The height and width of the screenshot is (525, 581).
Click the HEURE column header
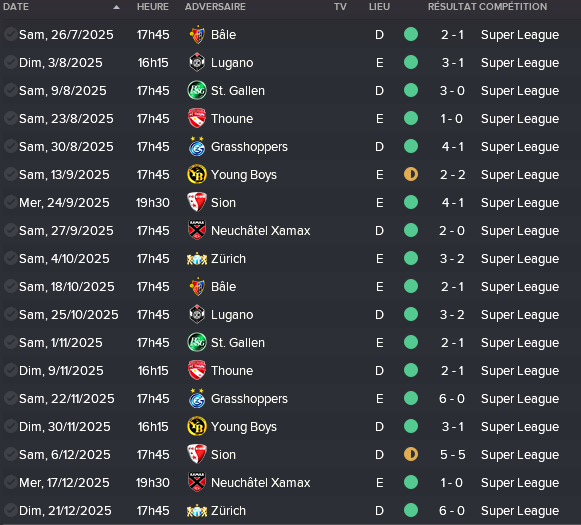tap(153, 7)
